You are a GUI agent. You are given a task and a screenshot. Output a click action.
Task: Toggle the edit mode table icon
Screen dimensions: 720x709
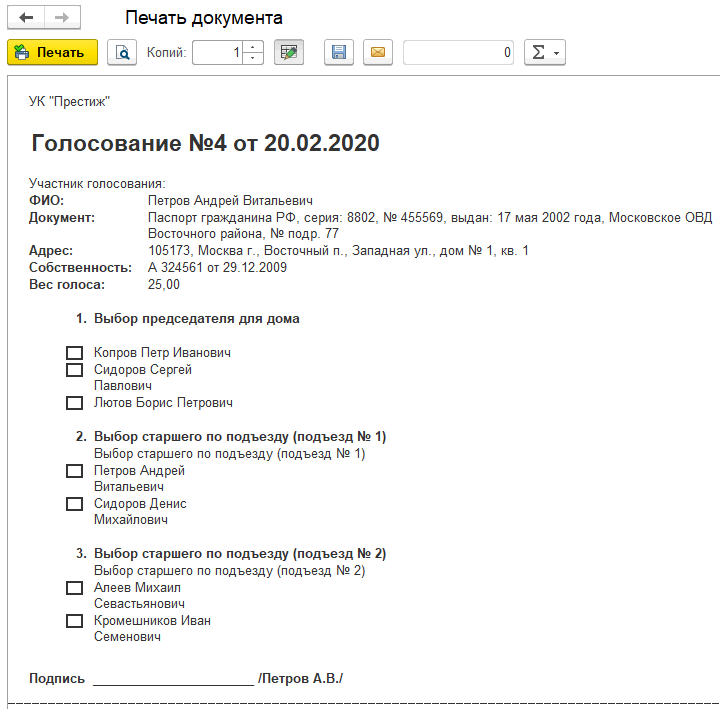(x=290, y=52)
